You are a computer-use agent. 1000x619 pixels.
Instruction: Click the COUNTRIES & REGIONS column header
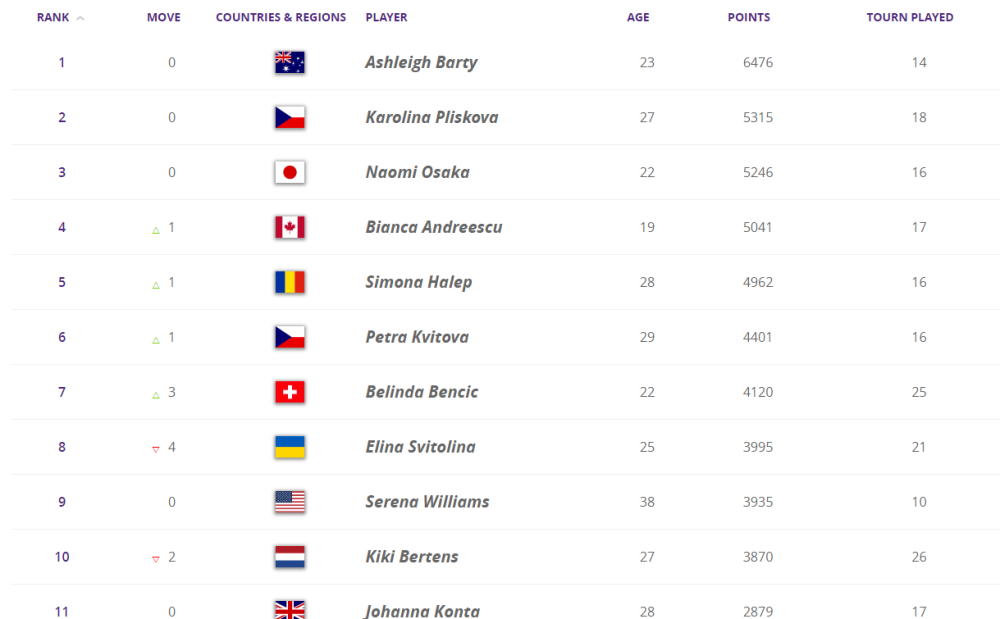pyautogui.click(x=281, y=18)
